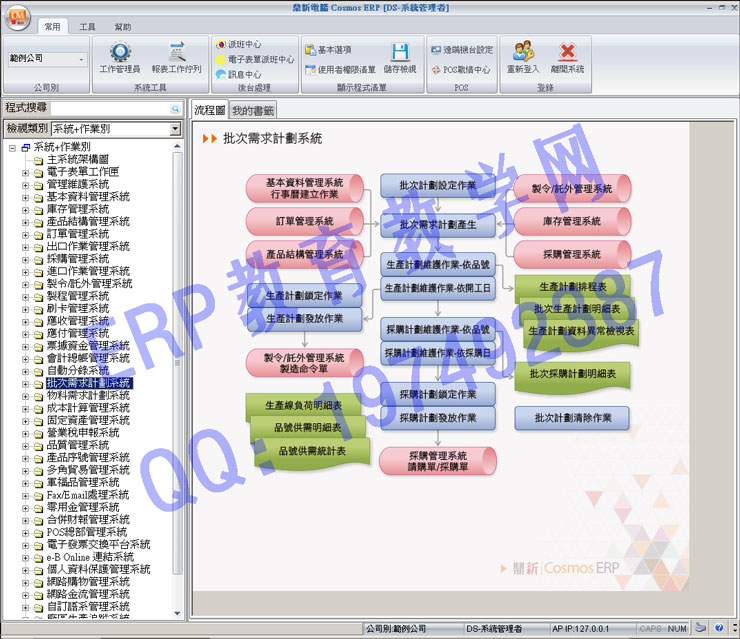The image size is (740, 639).
Task: Expand the 批次需求計劃系統 node
Action: pyautogui.click(x=25, y=384)
